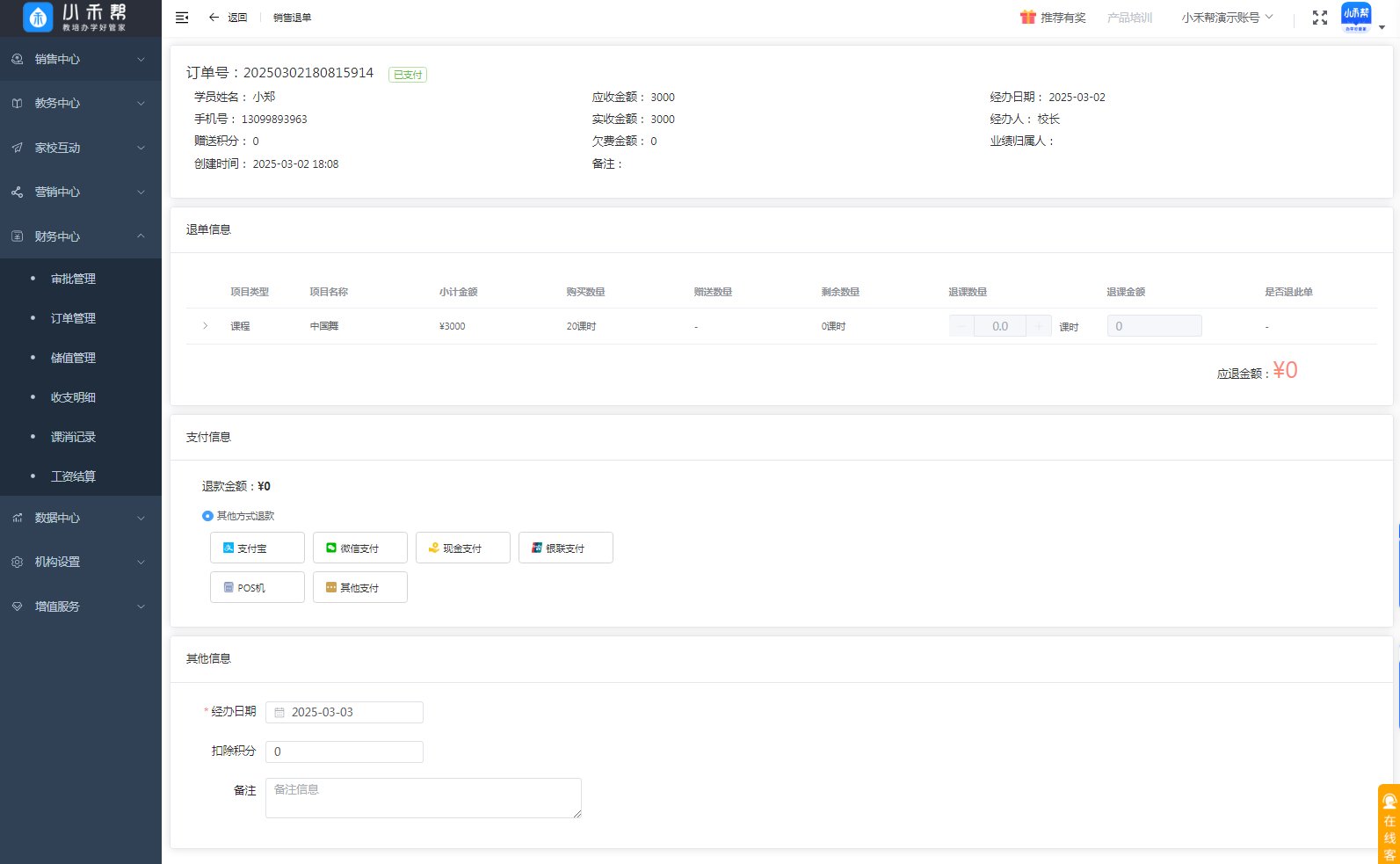Increase 退课数量 with plus stepper
The height and width of the screenshot is (864, 1400).
[1039, 326]
